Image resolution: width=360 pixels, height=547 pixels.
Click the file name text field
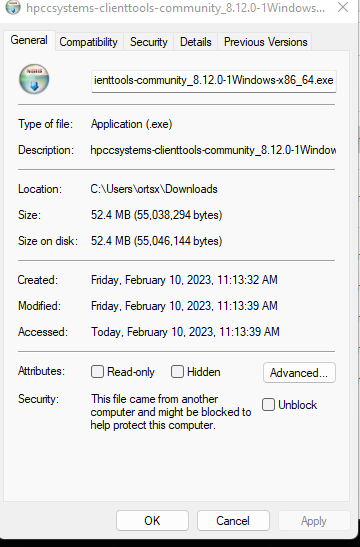click(x=214, y=81)
